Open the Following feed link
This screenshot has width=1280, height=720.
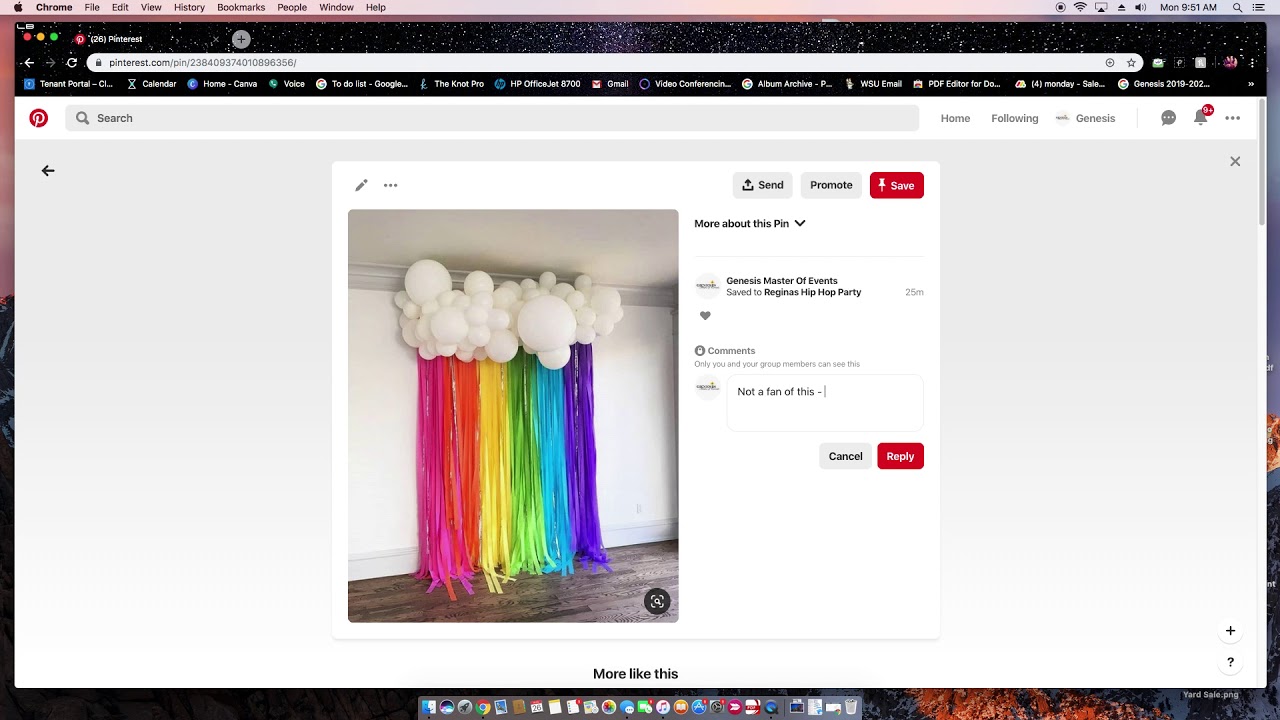pyautogui.click(x=1014, y=118)
